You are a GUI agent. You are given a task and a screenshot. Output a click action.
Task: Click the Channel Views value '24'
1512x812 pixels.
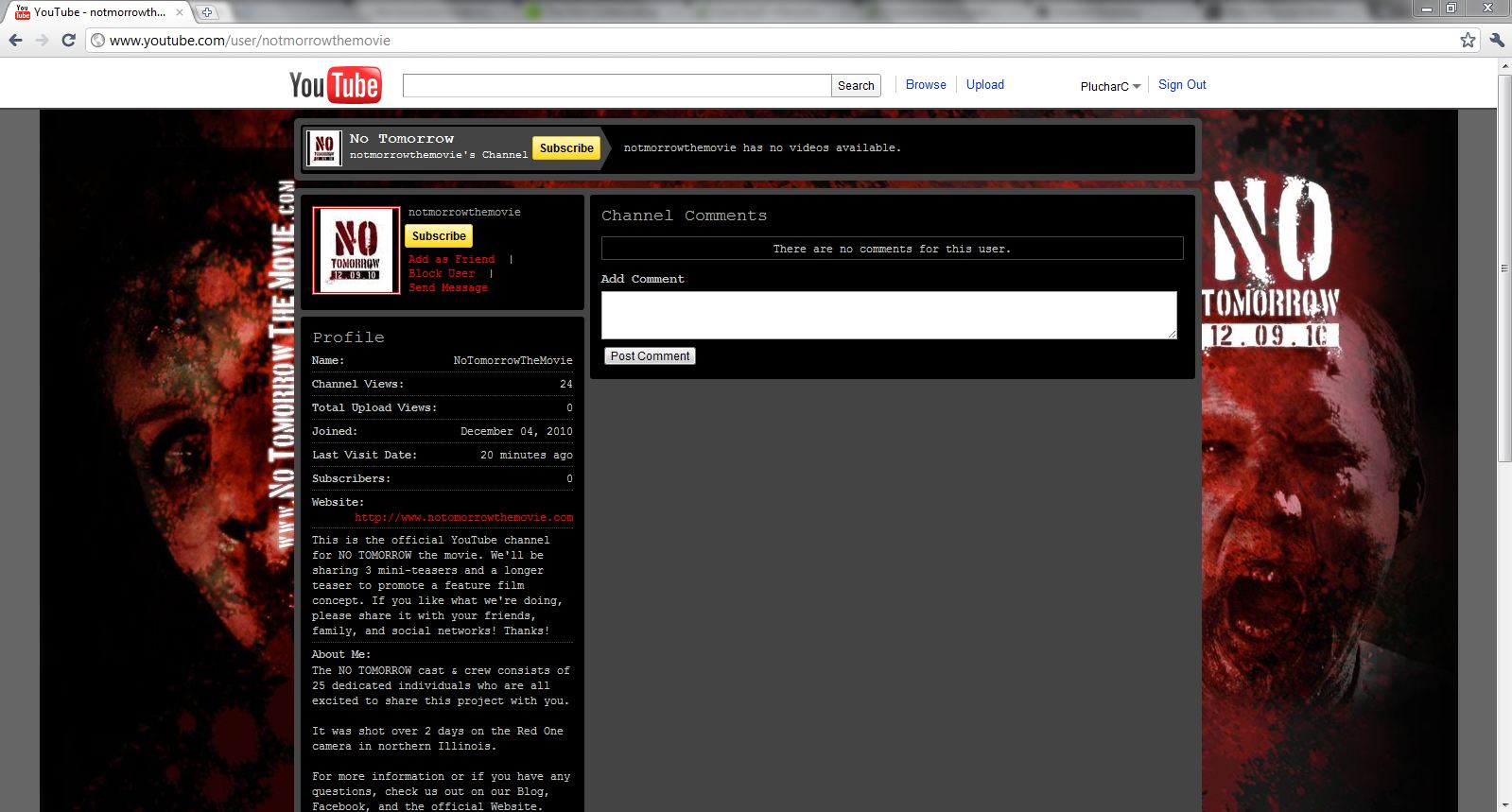(x=566, y=384)
